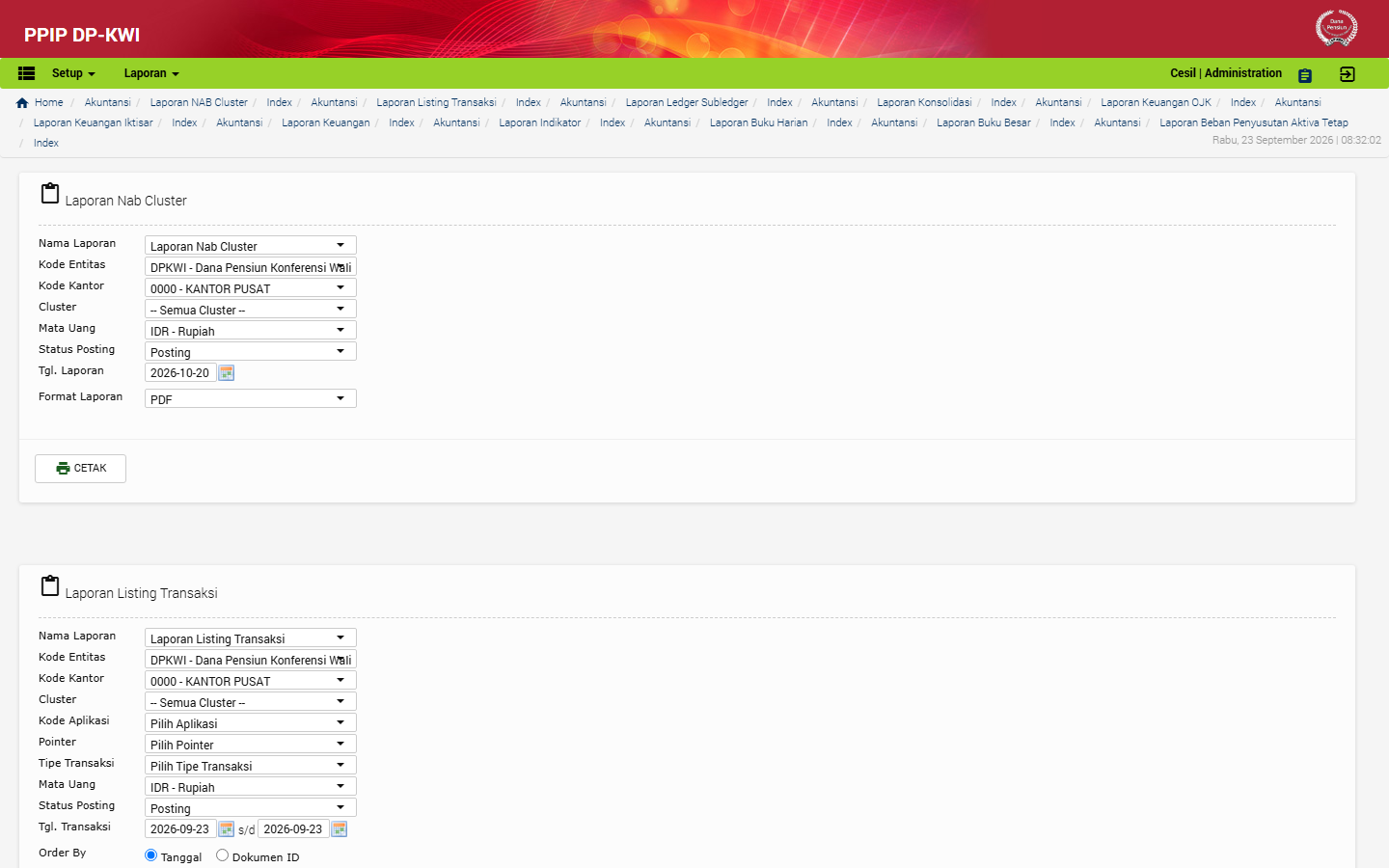
Task: Go to Home breadcrumb link
Action: click(x=48, y=103)
